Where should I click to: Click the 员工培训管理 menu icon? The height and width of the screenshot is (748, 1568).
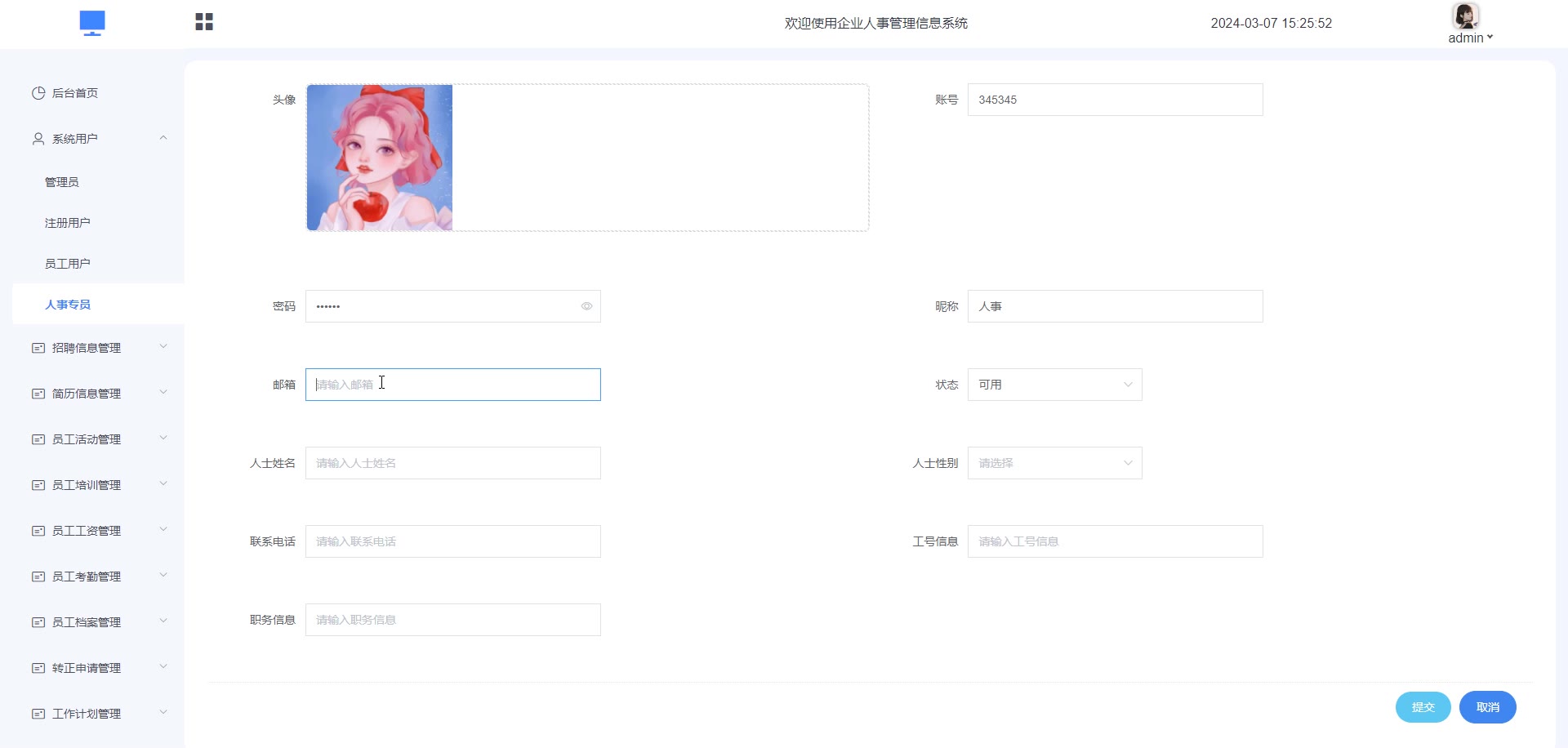[x=38, y=485]
